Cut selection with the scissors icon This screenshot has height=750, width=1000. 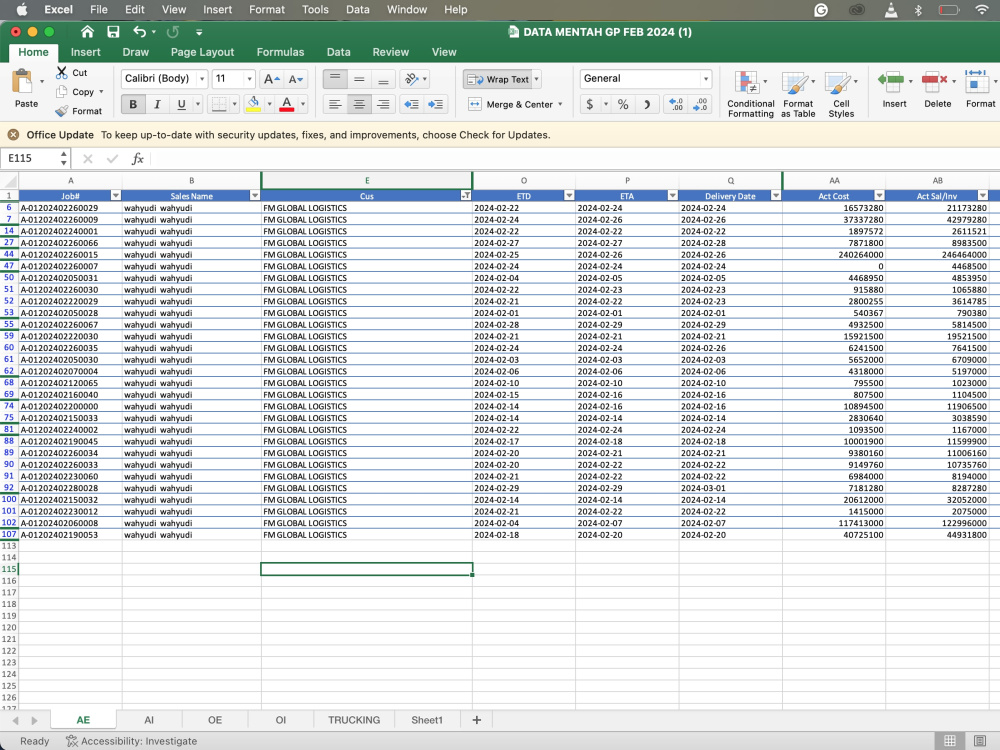(x=62, y=72)
